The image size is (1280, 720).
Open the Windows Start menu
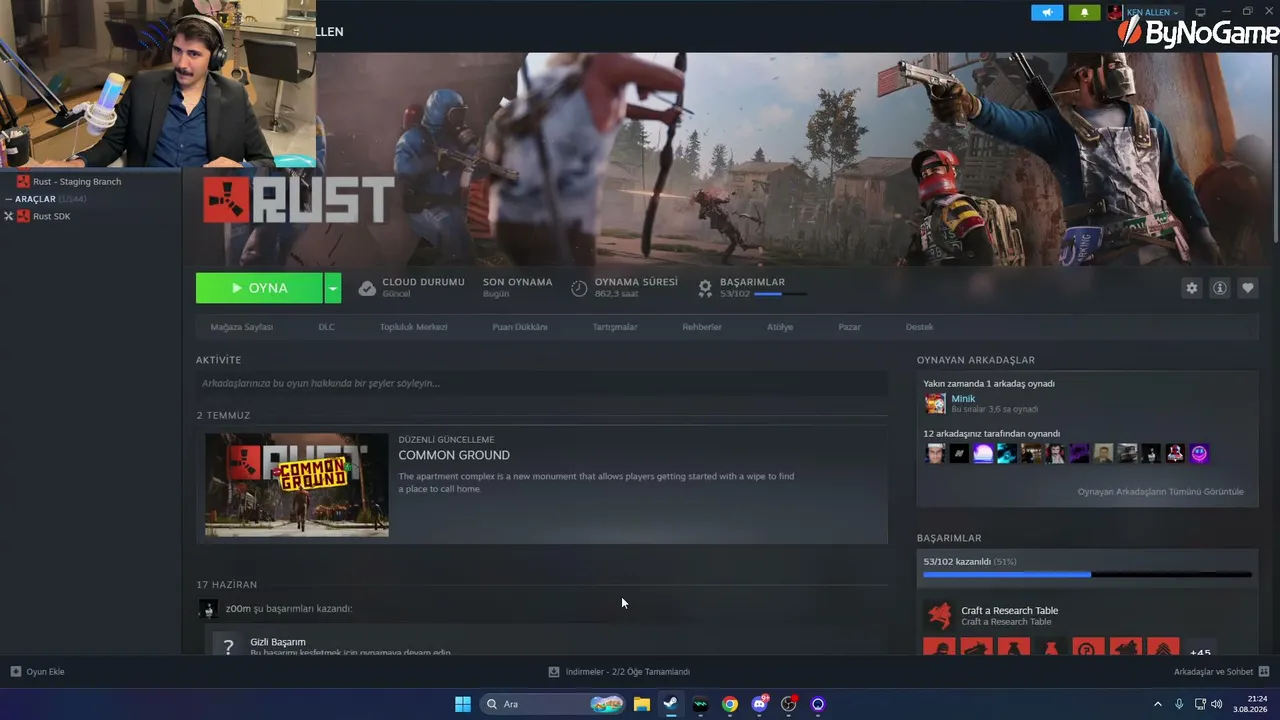click(463, 704)
